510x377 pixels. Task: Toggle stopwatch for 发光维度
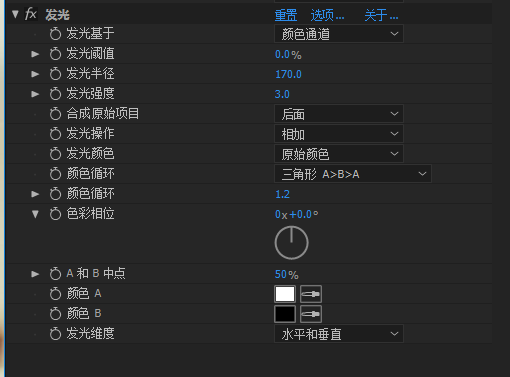pos(55,334)
